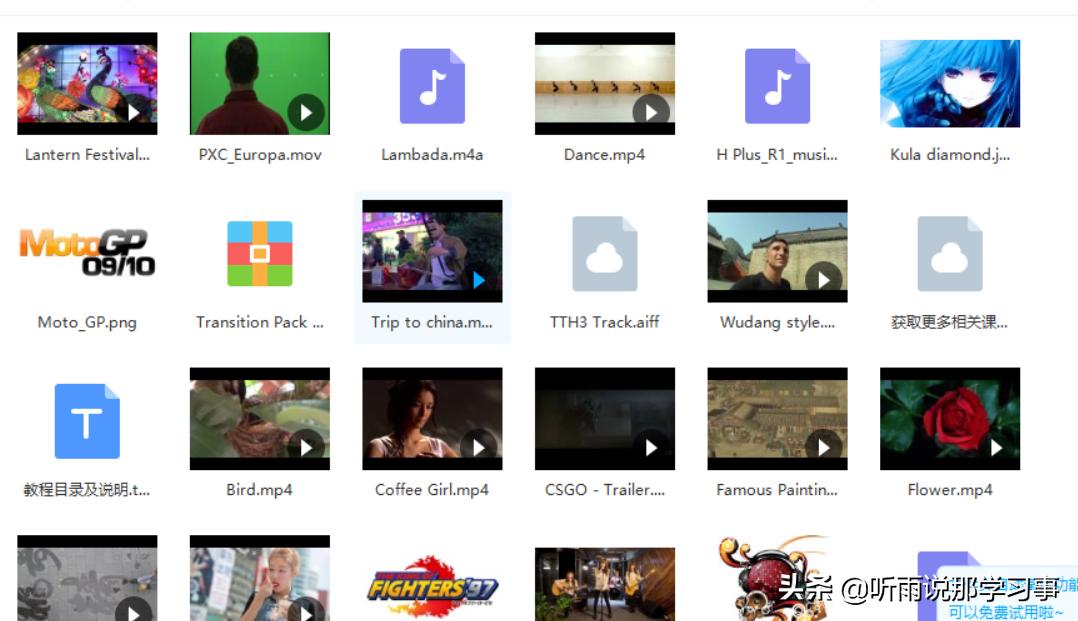Select the Transition Pack archive icon
Image resolution: width=1078 pixels, height=621 pixels.
coord(260,254)
